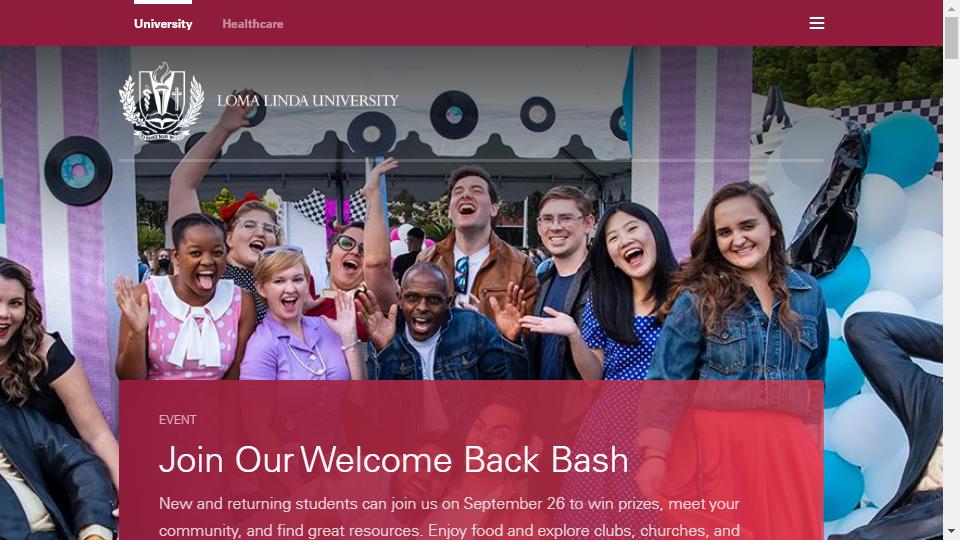The width and height of the screenshot is (960, 540).
Task: Click the event description about September 26
Action: [x=449, y=517]
